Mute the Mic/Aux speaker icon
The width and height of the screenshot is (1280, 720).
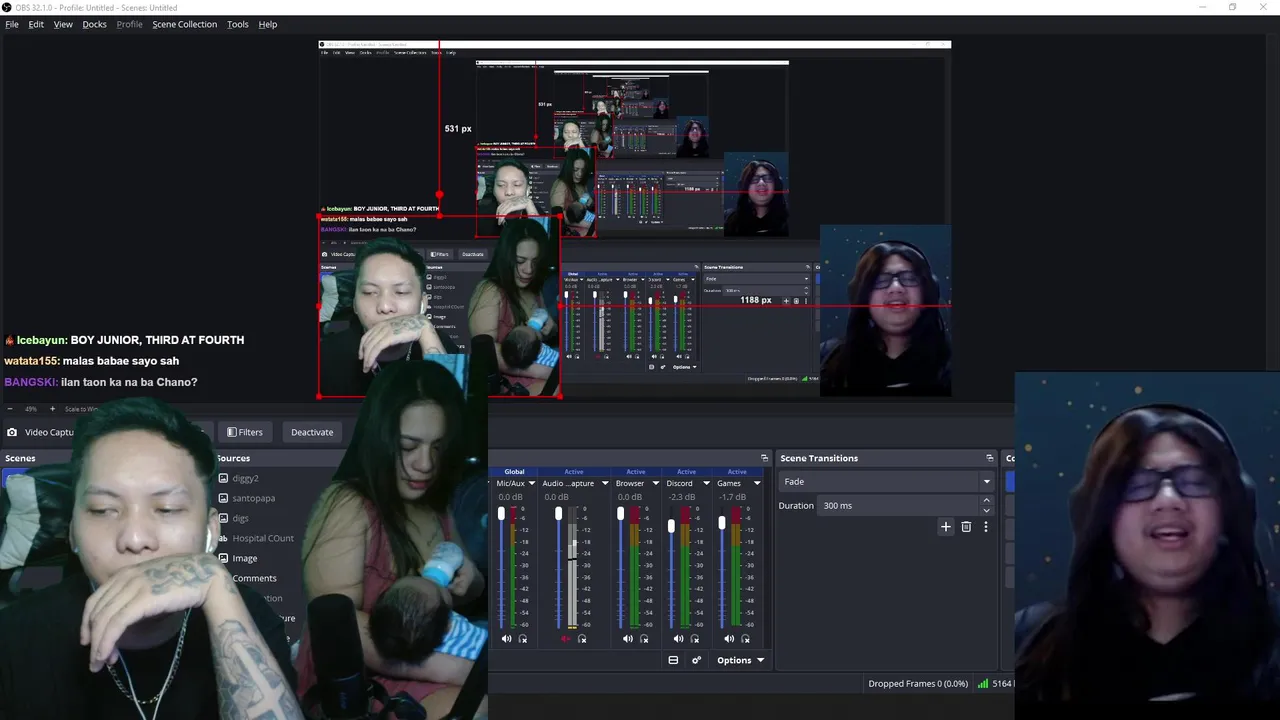[x=506, y=639]
